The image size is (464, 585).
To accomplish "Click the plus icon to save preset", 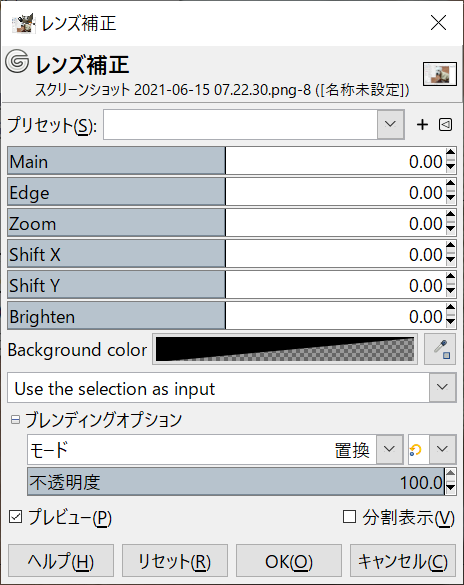I will point(422,125).
